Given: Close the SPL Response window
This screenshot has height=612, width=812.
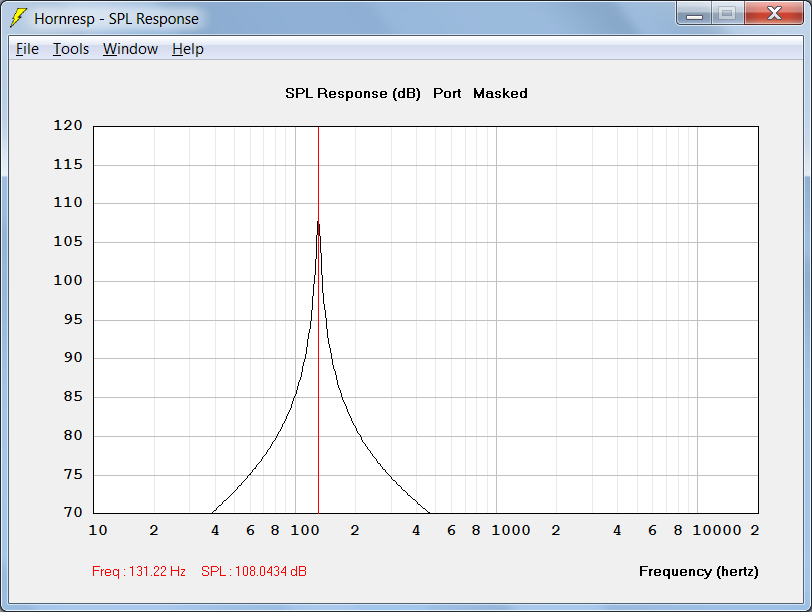Looking at the screenshot, I should 774,13.
